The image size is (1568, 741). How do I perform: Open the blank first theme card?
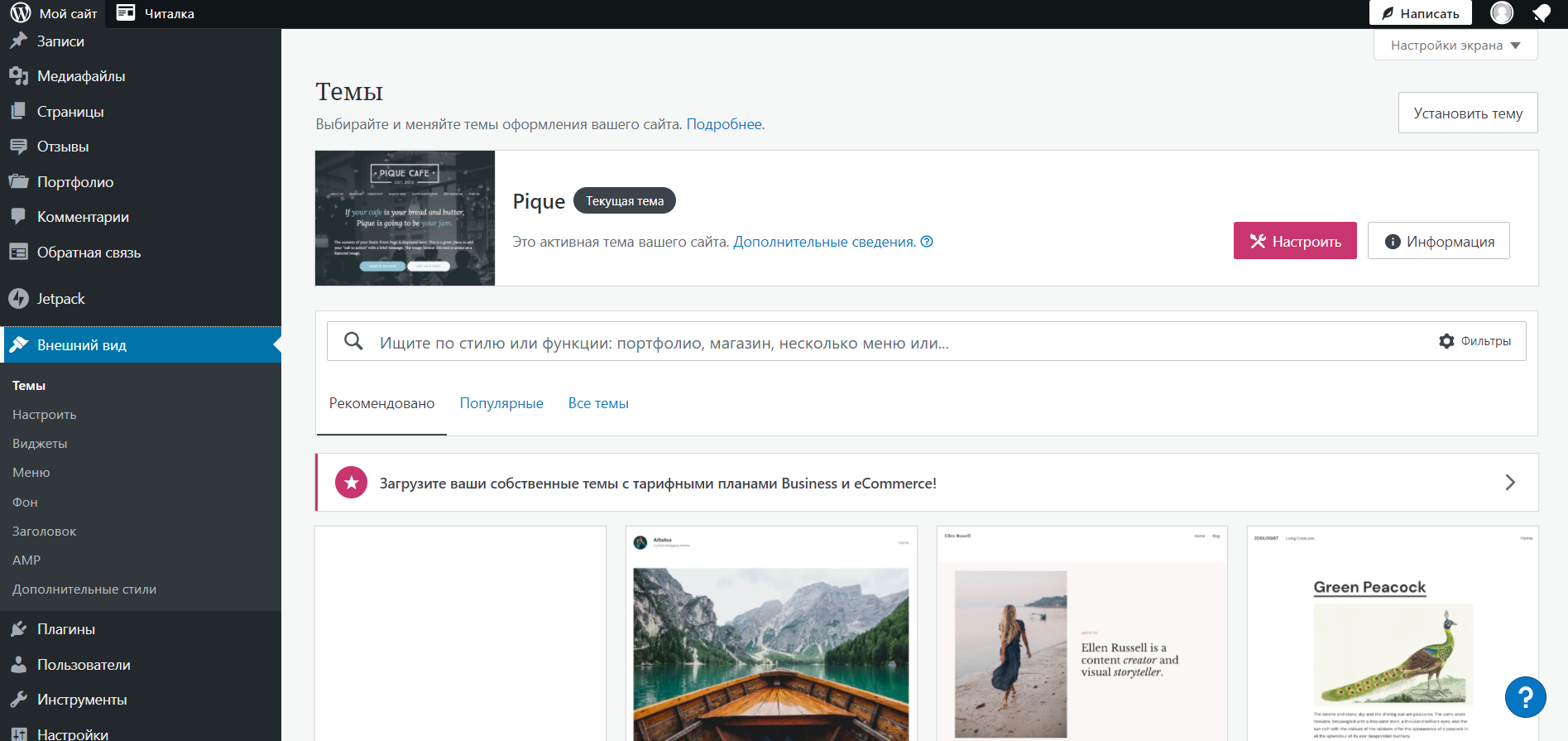click(460, 634)
